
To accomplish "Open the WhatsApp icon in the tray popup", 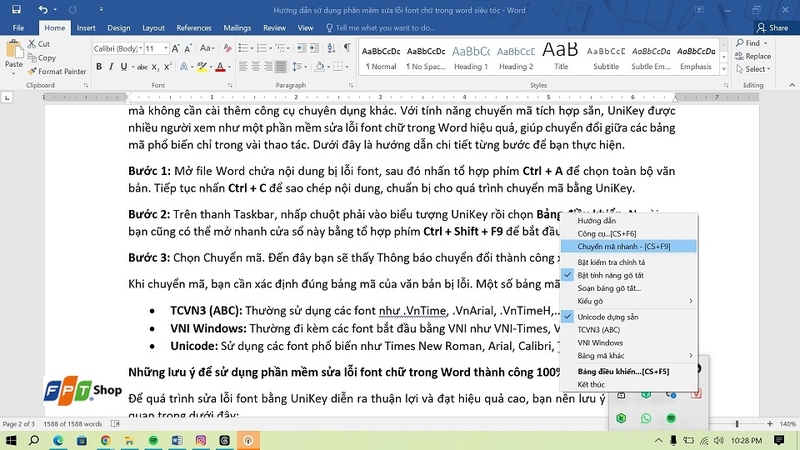I will (646, 418).
